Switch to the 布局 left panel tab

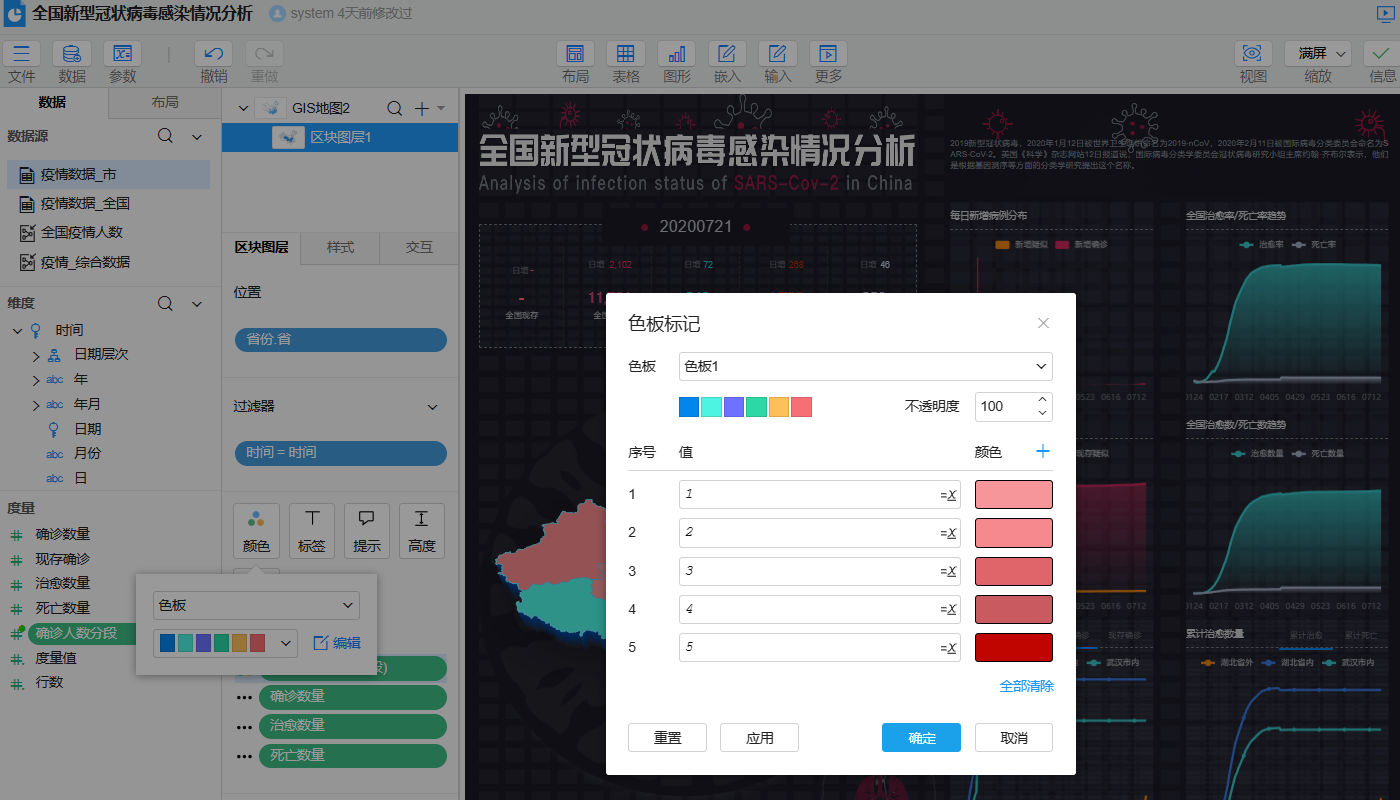165,103
